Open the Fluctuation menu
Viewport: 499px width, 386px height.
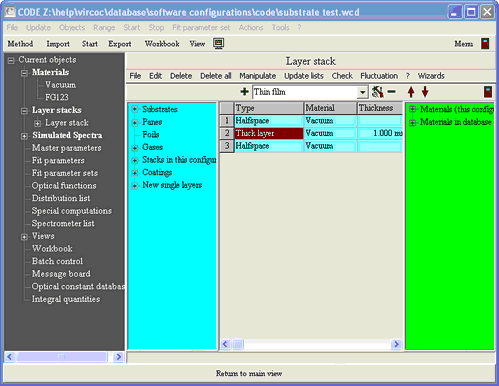[379, 76]
